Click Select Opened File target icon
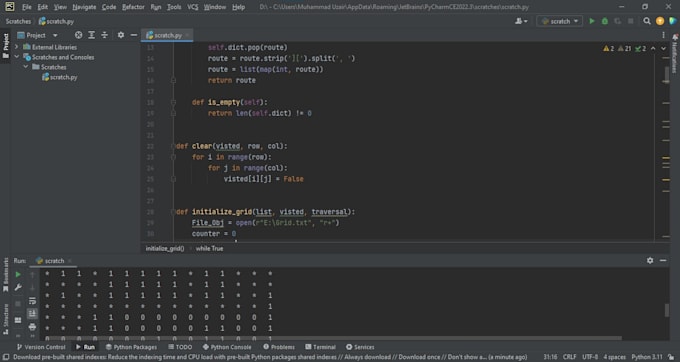Image resolution: width=680 pixels, height=362 pixels. [78, 35]
